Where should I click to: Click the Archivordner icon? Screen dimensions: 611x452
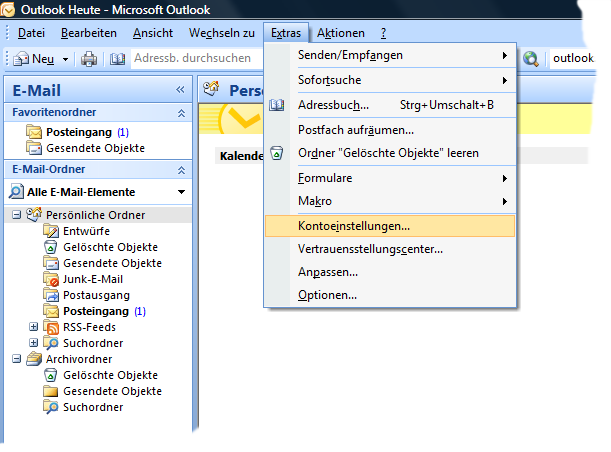(x=34, y=358)
